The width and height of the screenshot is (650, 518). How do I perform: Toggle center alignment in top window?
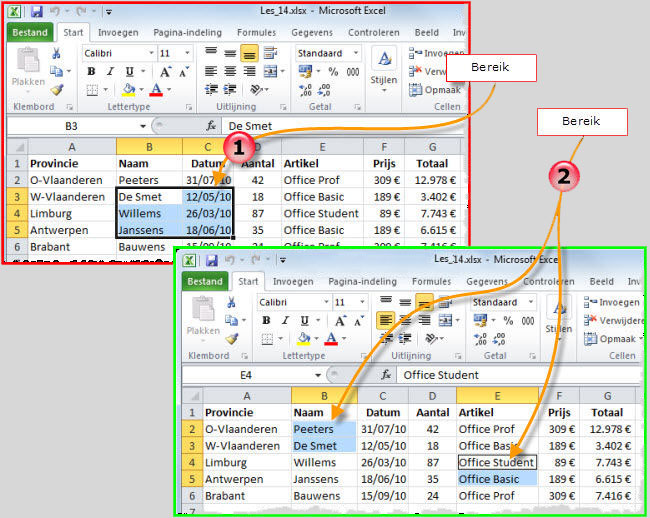point(230,72)
